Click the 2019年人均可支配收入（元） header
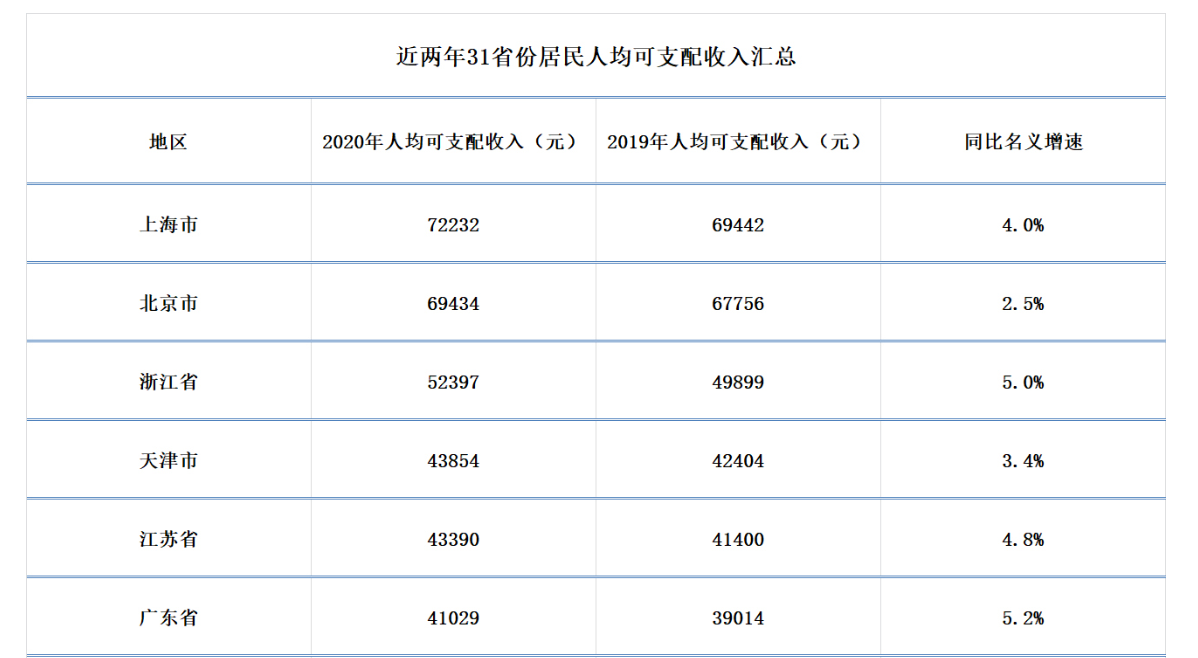The width and height of the screenshot is (1198, 658). point(738,141)
